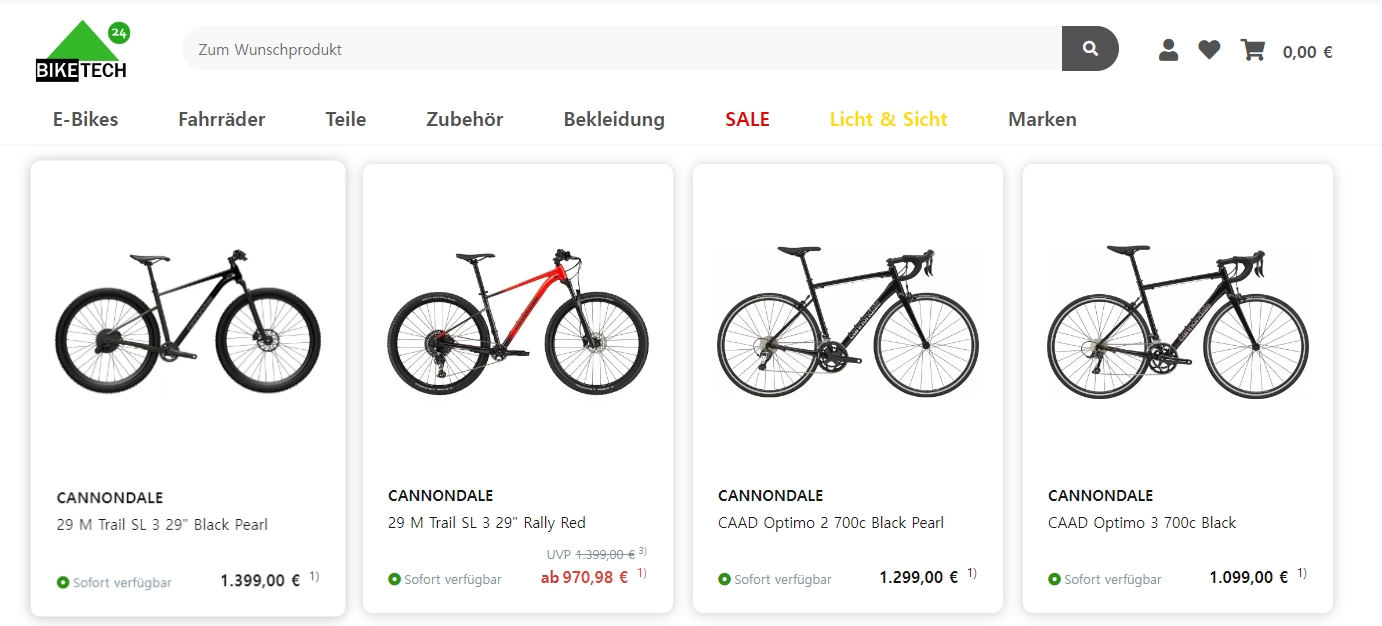Viewport: 1382px width, 626px height.
Task: Click the CAAD Optimo 3 700c Black title
Action: pos(1142,523)
